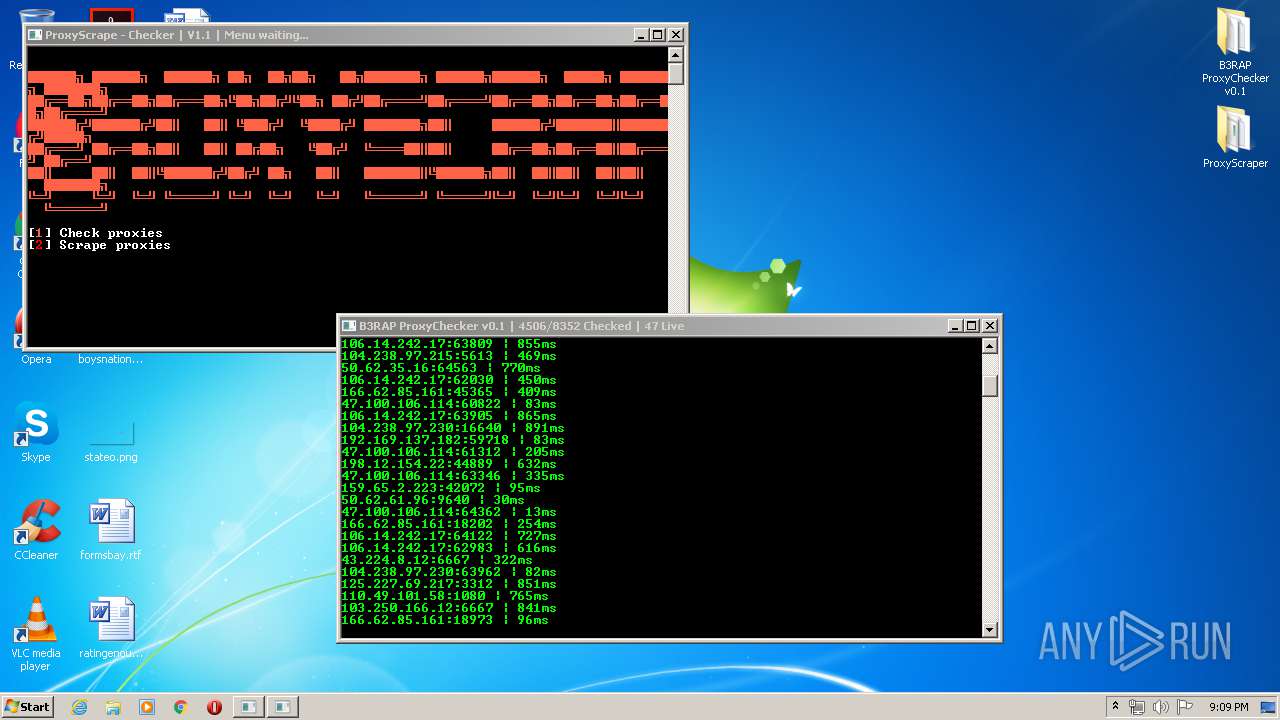Viewport: 1280px width, 720px height.
Task: Switch to second console window taskbar button
Action: (282, 707)
